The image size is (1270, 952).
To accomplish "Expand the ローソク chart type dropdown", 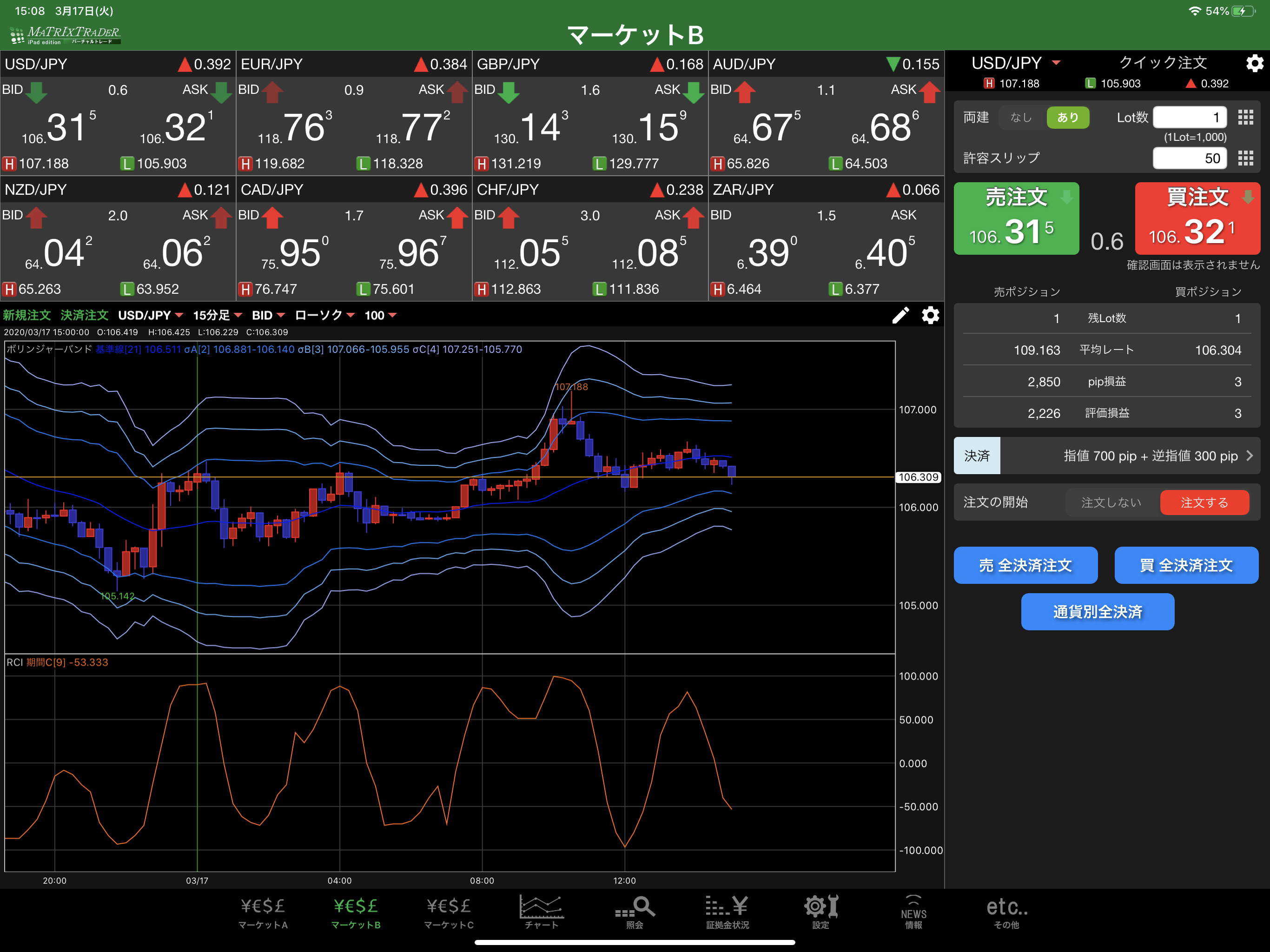I will [x=324, y=315].
